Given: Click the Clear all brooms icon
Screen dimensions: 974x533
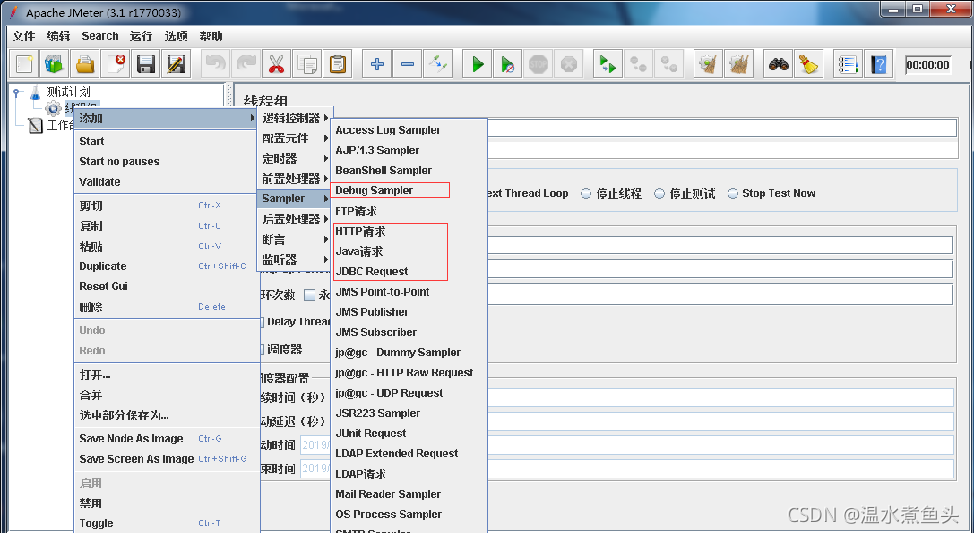Looking at the screenshot, I should [739, 64].
